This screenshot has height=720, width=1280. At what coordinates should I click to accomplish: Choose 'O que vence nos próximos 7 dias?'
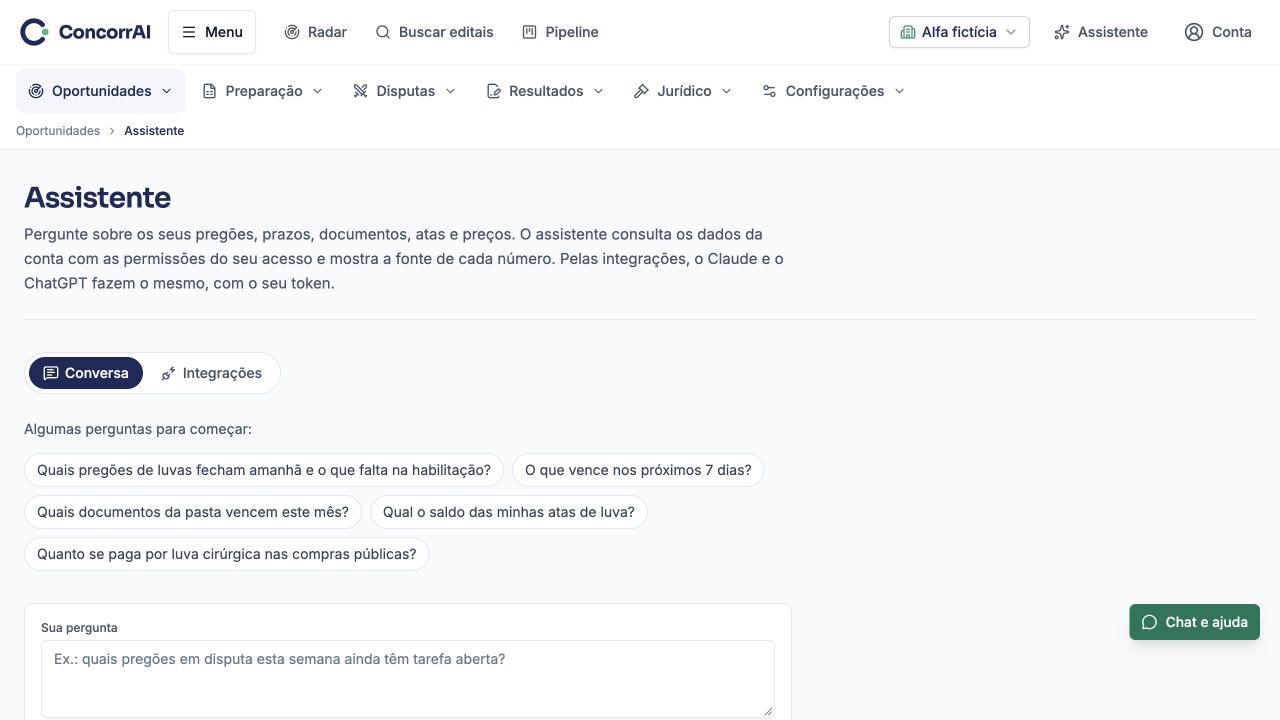click(638, 470)
